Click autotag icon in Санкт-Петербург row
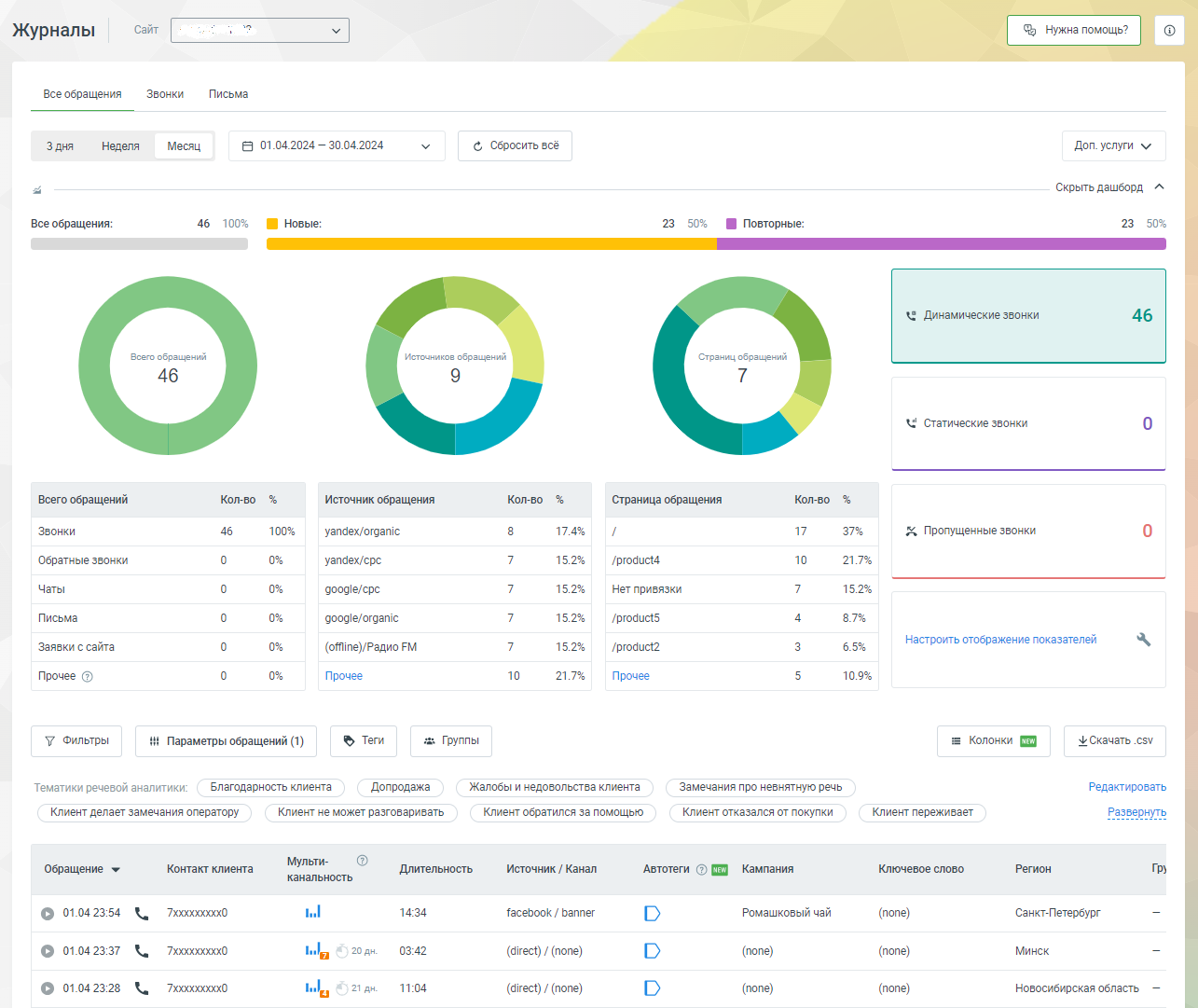This screenshot has height=1008, width=1198. [653, 913]
